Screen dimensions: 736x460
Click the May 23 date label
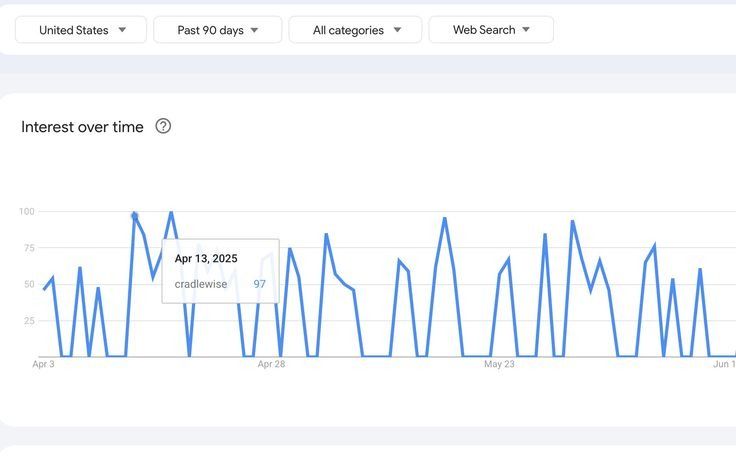[x=499, y=365]
